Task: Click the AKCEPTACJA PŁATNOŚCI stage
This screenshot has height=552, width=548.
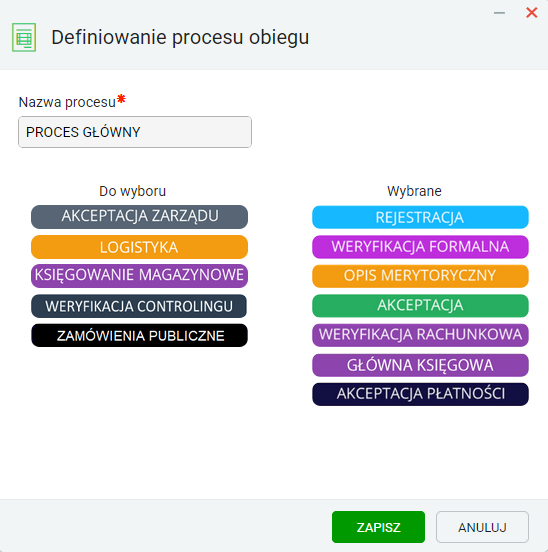Action: click(420, 394)
